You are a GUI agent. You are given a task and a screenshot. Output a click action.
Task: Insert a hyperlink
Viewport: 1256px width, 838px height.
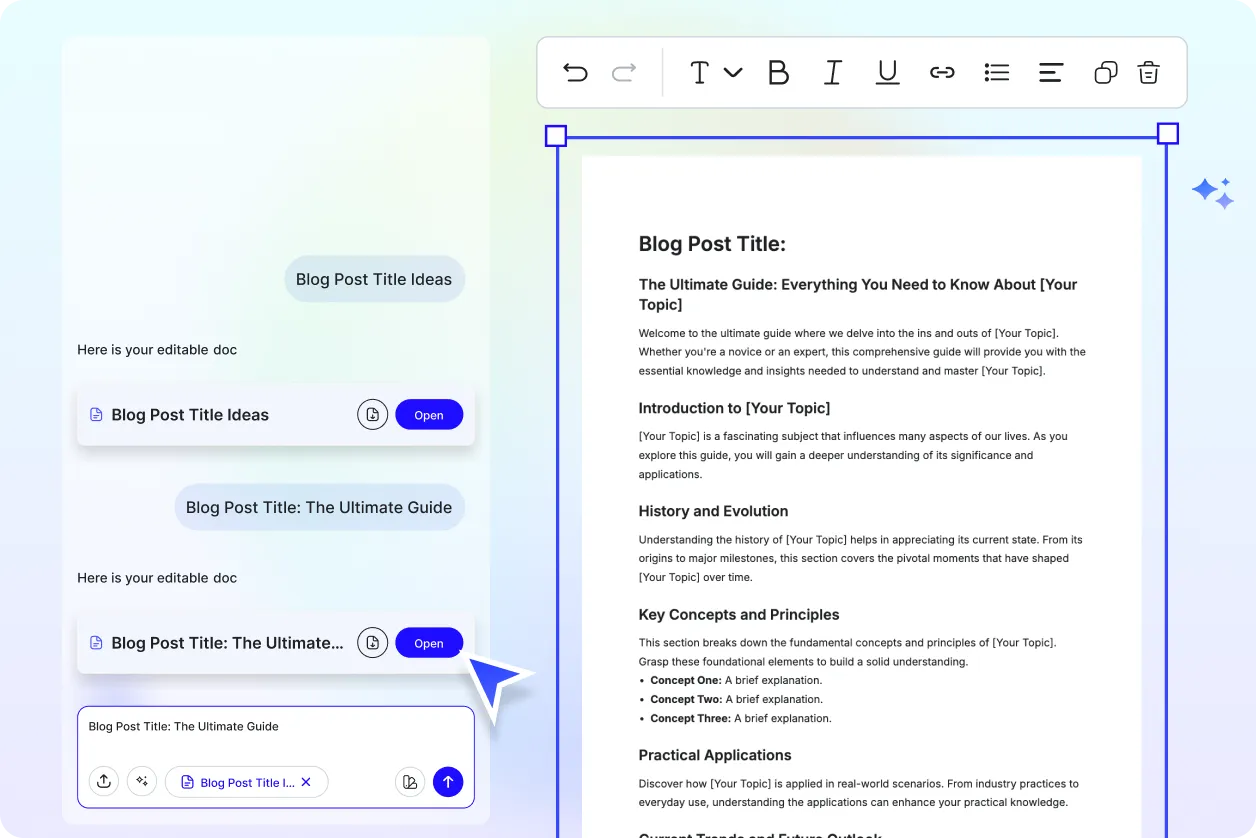click(942, 72)
